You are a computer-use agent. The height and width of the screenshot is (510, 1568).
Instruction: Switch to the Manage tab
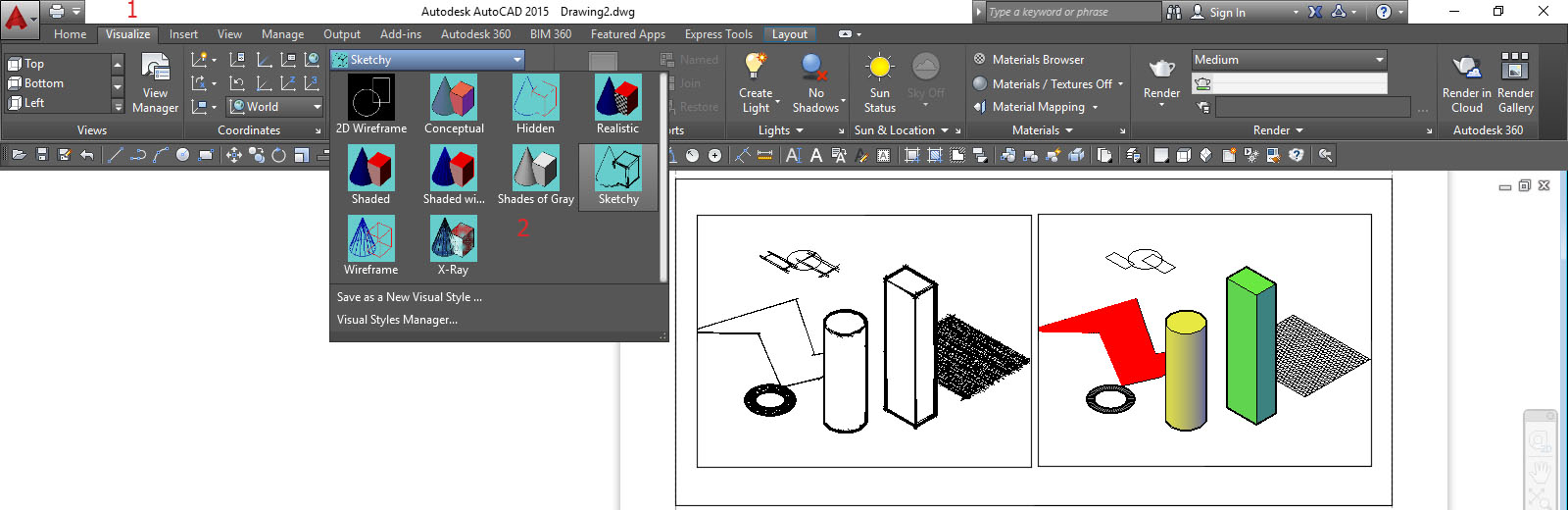pyautogui.click(x=282, y=34)
